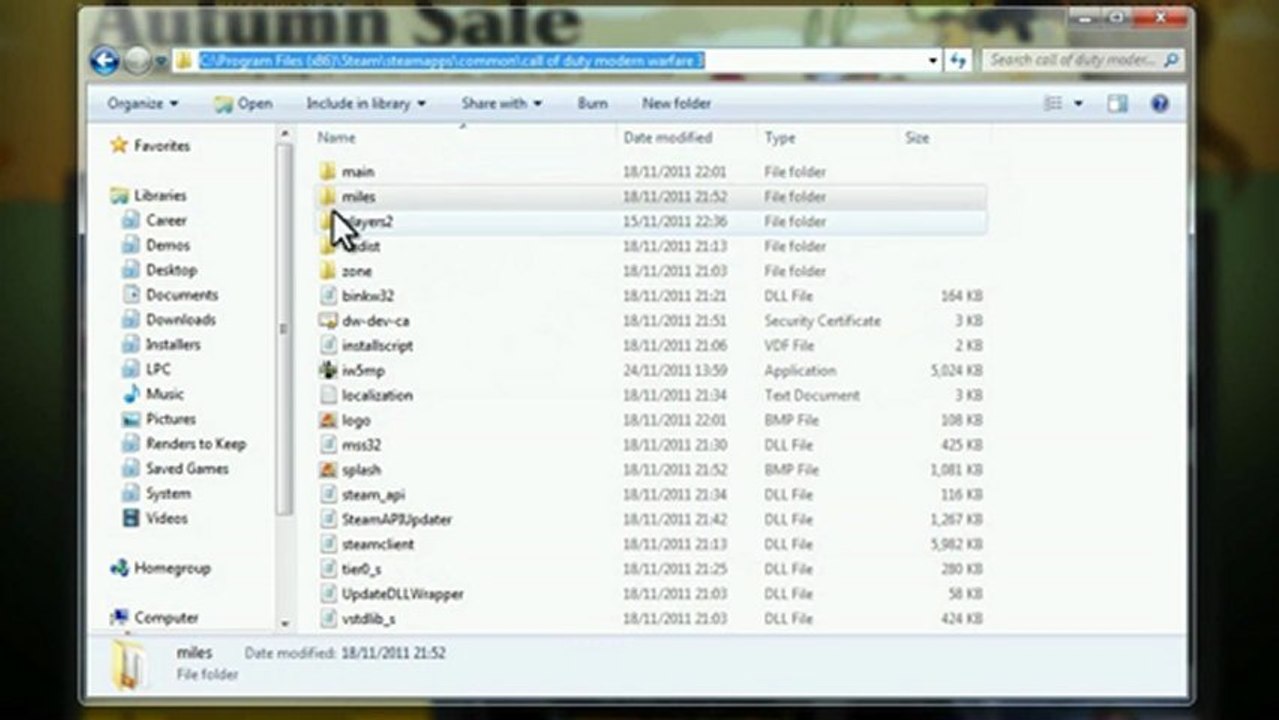
Task: Select the steamclient DLL file icon
Action: 328,544
